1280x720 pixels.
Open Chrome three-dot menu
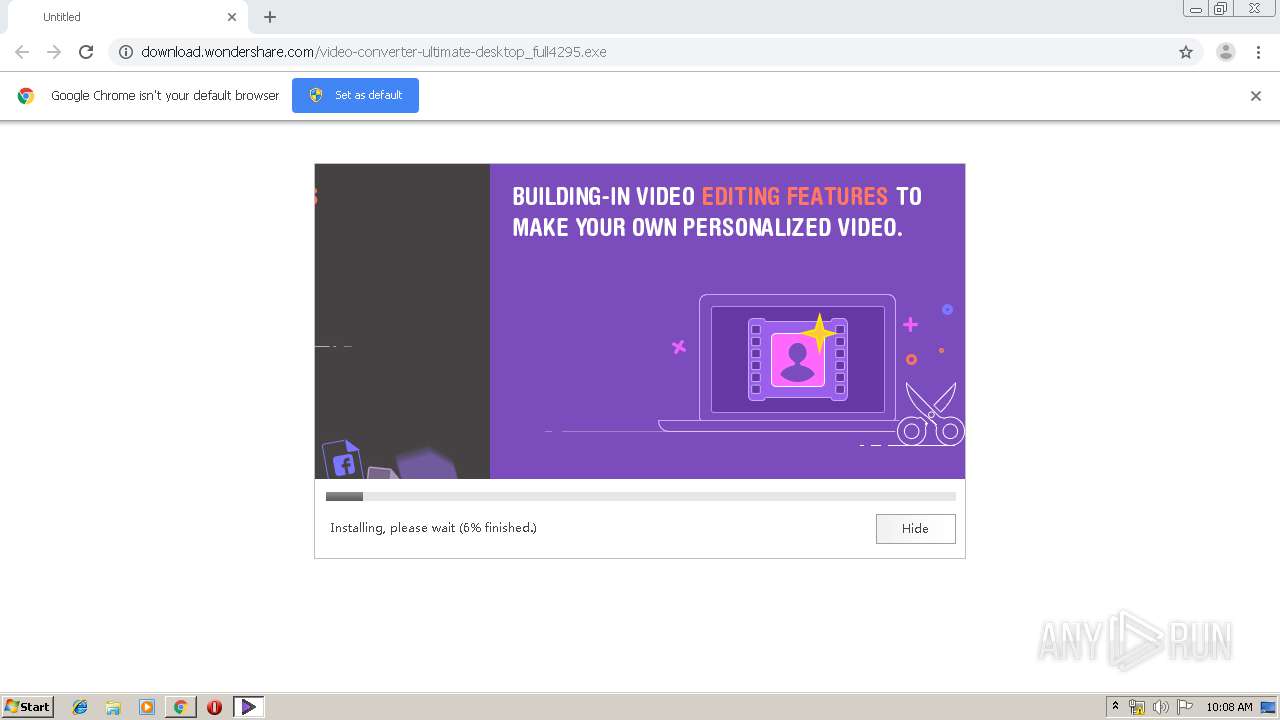point(1258,52)
